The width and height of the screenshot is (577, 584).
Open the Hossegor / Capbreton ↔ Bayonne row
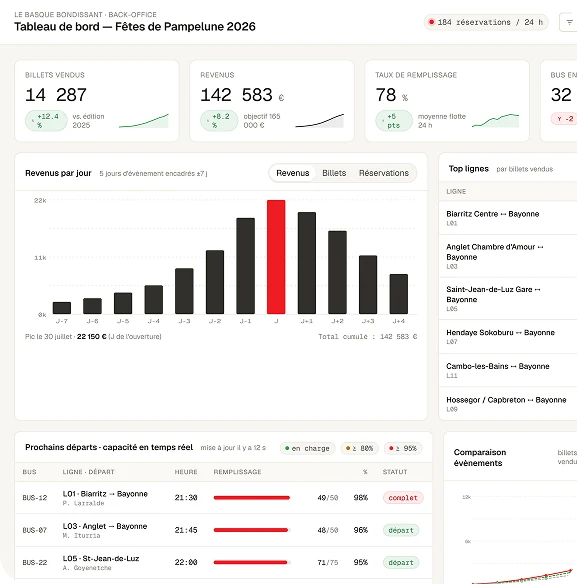click(508, 404)
